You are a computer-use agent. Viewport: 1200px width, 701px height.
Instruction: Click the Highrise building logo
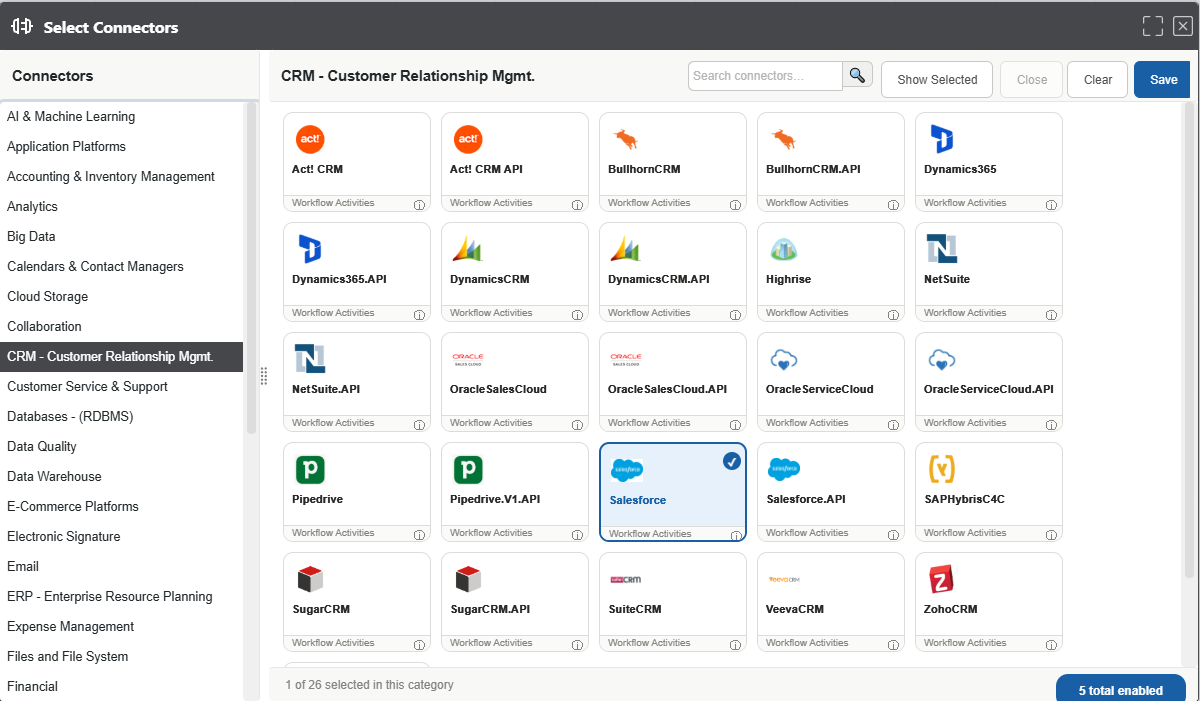(784, 249)
